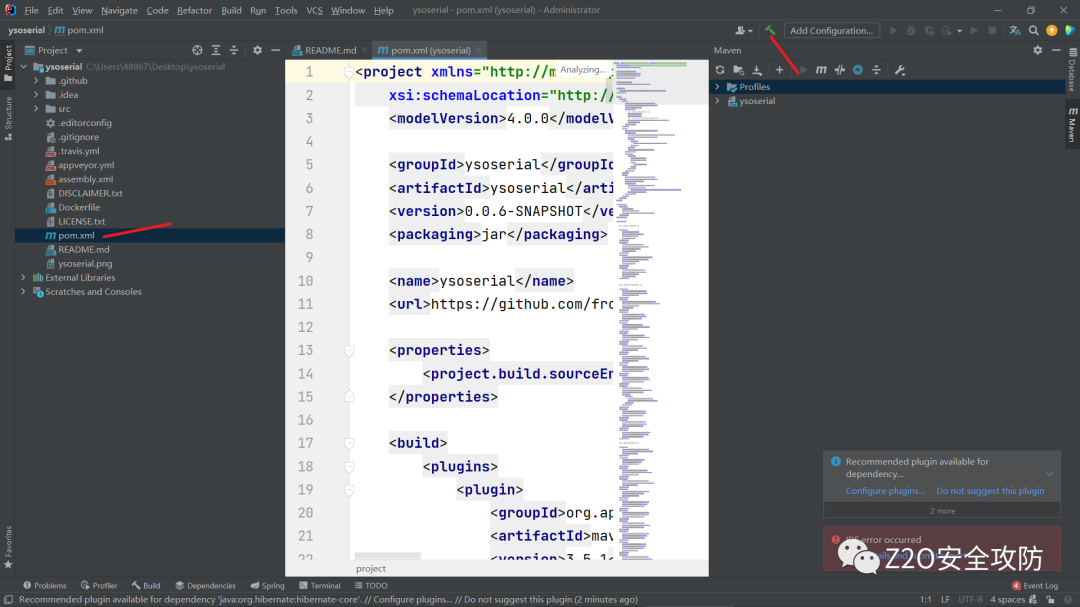Image resolution: width=1080 pixels, height=607 pixels.
Task: Click the green Build Project hammer icon
Action: coord(770,30)
